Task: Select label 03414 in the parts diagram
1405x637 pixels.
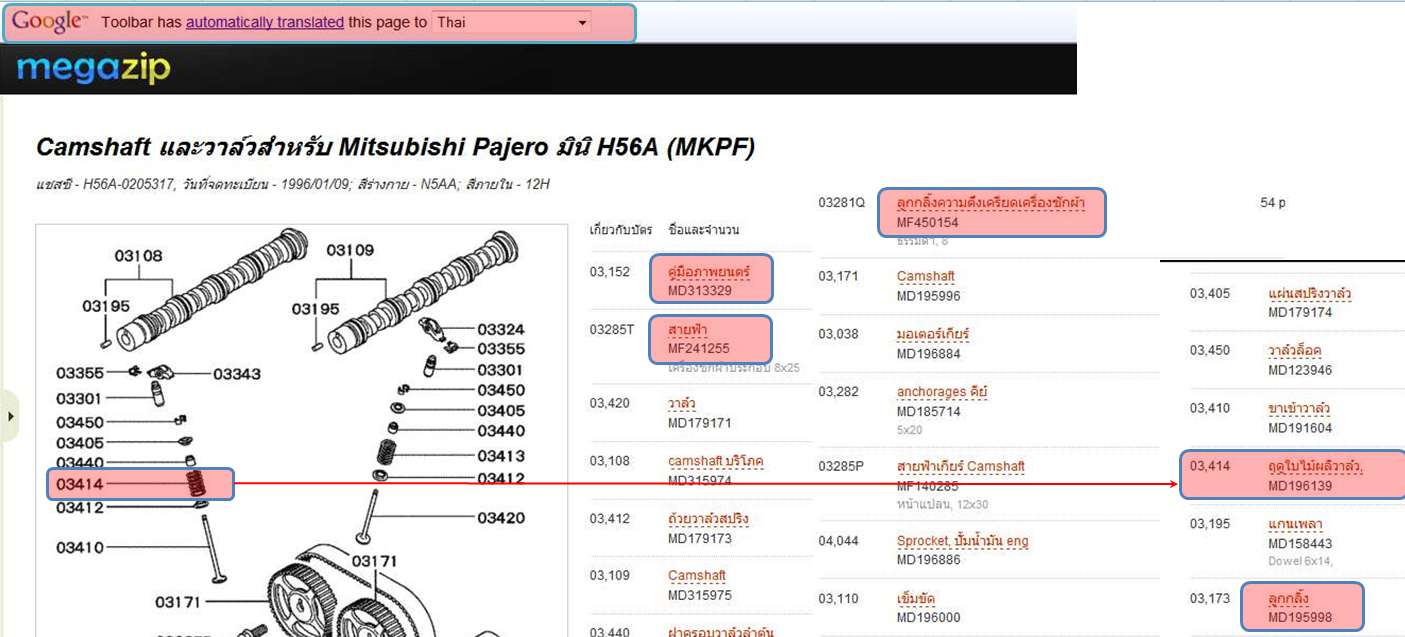Action: point(80,485)
